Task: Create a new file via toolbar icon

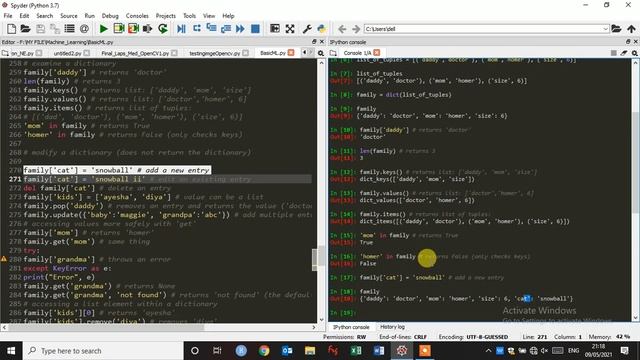Action: coord(11,29)
